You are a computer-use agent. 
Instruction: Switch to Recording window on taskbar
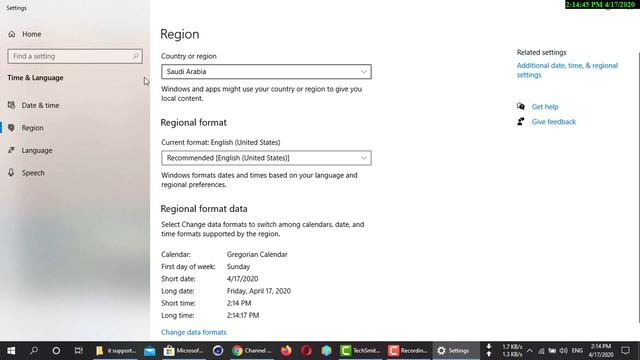(408, 351)
